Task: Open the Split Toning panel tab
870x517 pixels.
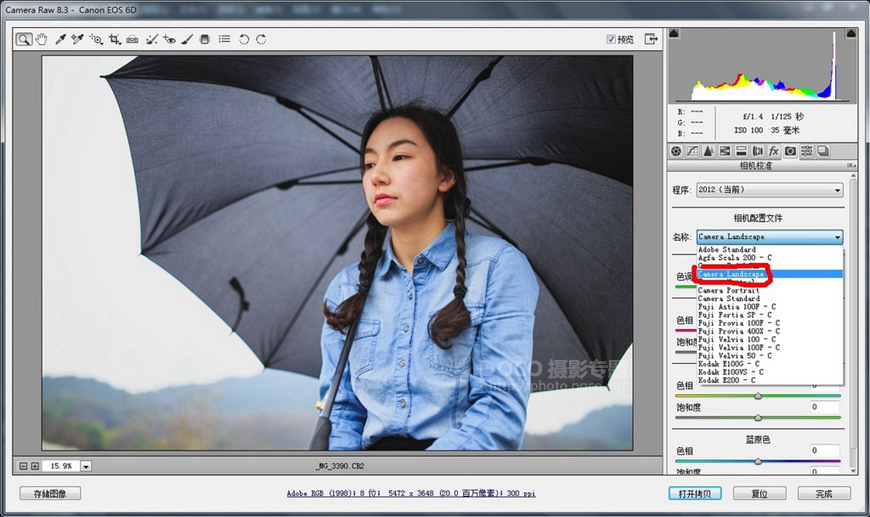Action: click(x=741, y=151)
